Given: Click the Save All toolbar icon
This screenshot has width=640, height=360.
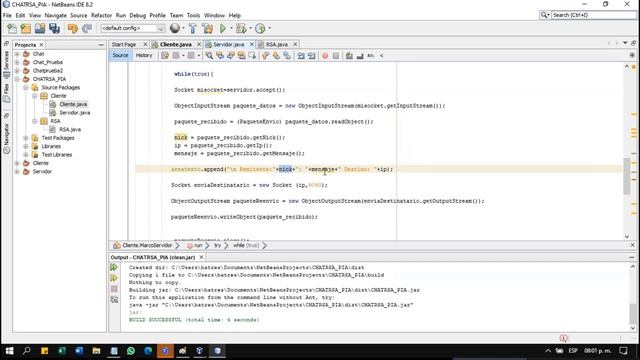Looking at the screenshot, I should point(54,28).
